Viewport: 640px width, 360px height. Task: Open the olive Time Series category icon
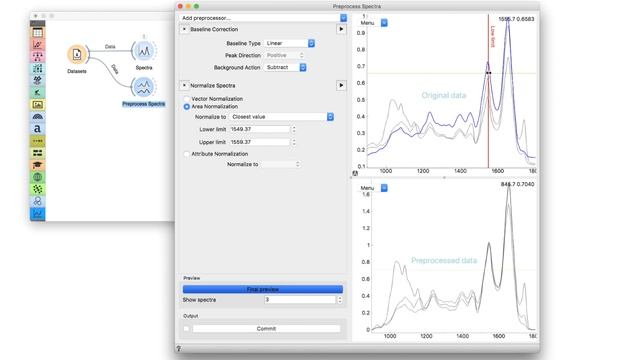[38, 141]
